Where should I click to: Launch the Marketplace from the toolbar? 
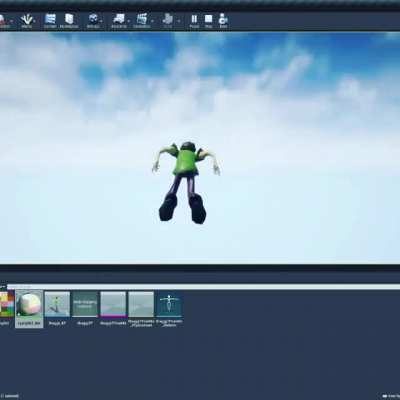pyautogui.click(x=69, y=21)
